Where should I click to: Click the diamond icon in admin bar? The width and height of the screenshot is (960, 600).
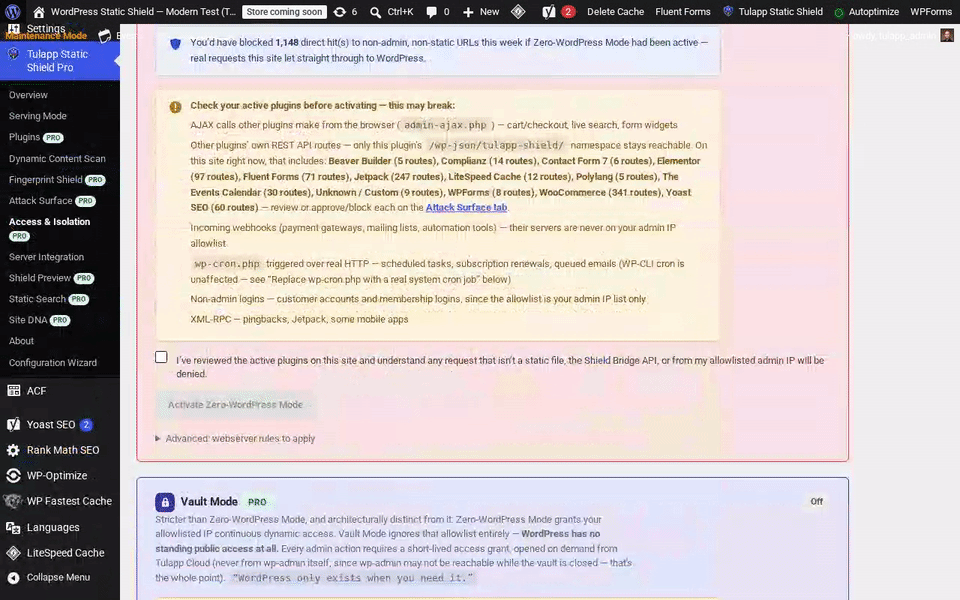click(518, 12)
